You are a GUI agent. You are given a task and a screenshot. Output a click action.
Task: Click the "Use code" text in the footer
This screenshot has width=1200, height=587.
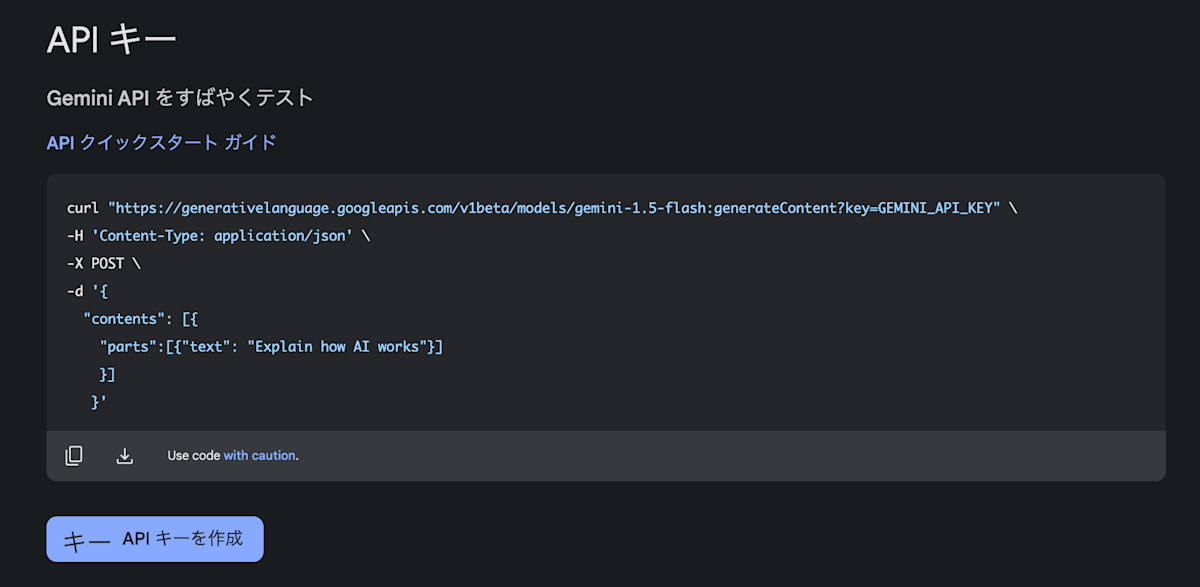[x=193, y=456]
